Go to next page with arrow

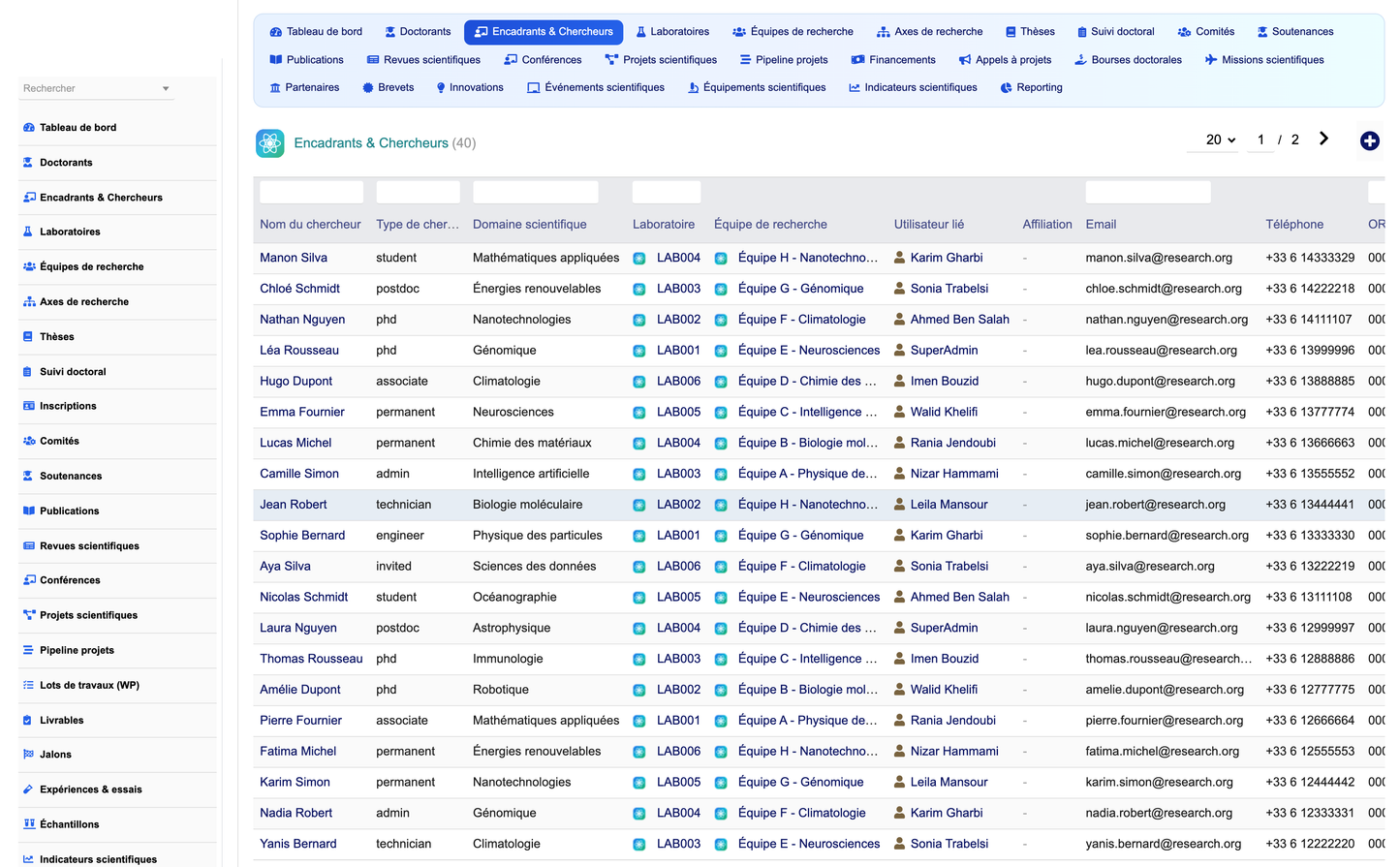(x=1323, y=139)
